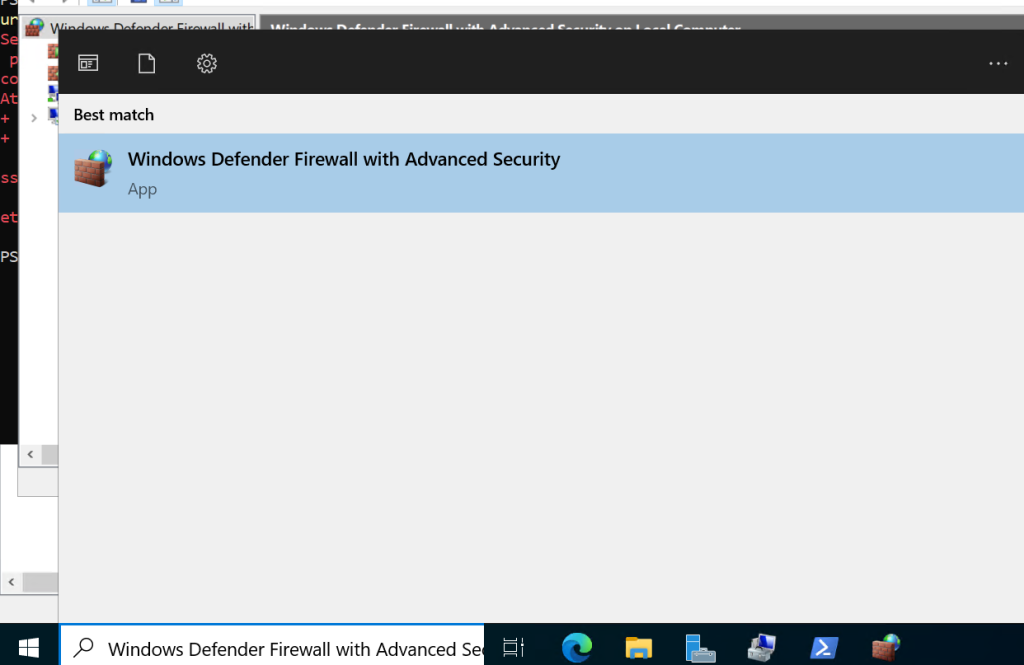
Task: Open the Documents filter in search panel
Action: [x=146, y=63]
